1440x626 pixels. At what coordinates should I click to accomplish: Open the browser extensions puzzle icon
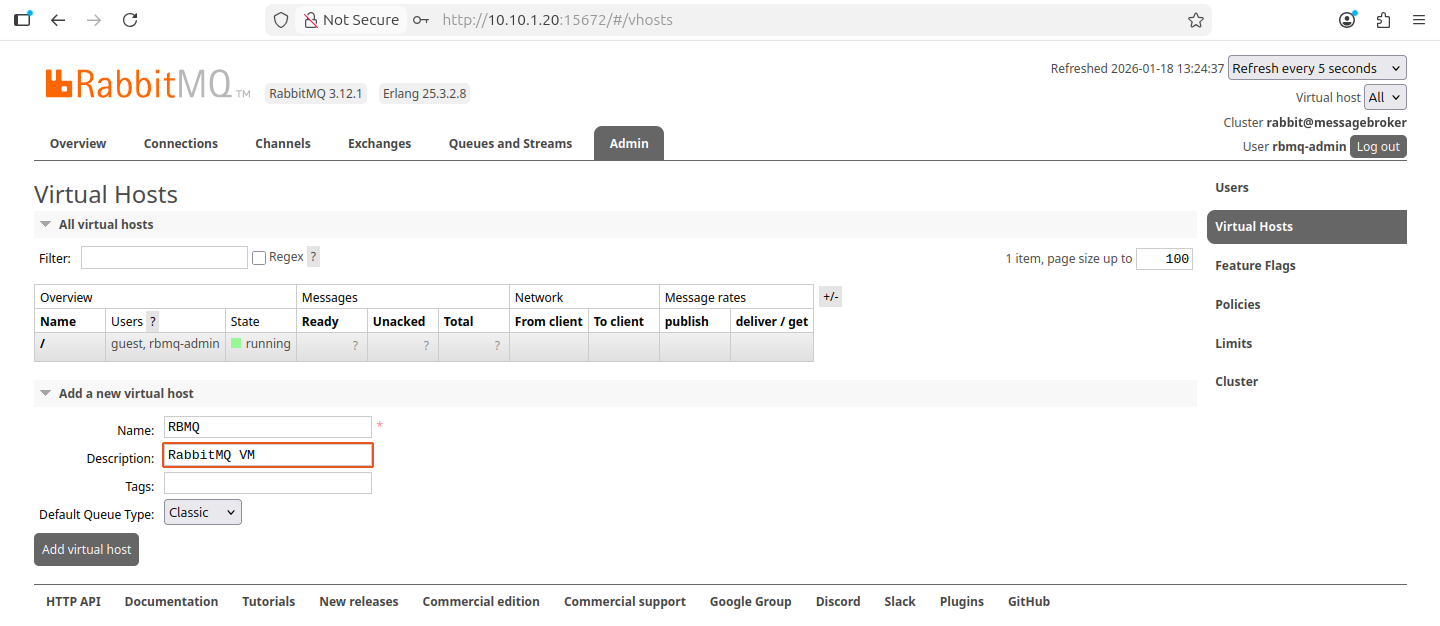click(x=1383, y=20)
